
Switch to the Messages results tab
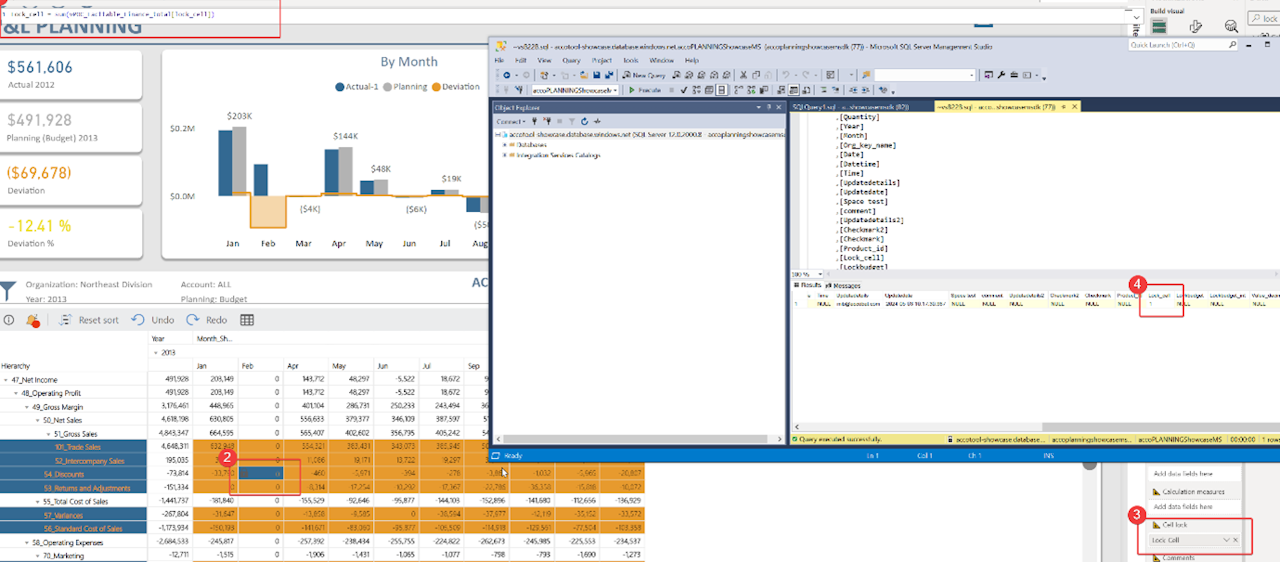[841, 286]
